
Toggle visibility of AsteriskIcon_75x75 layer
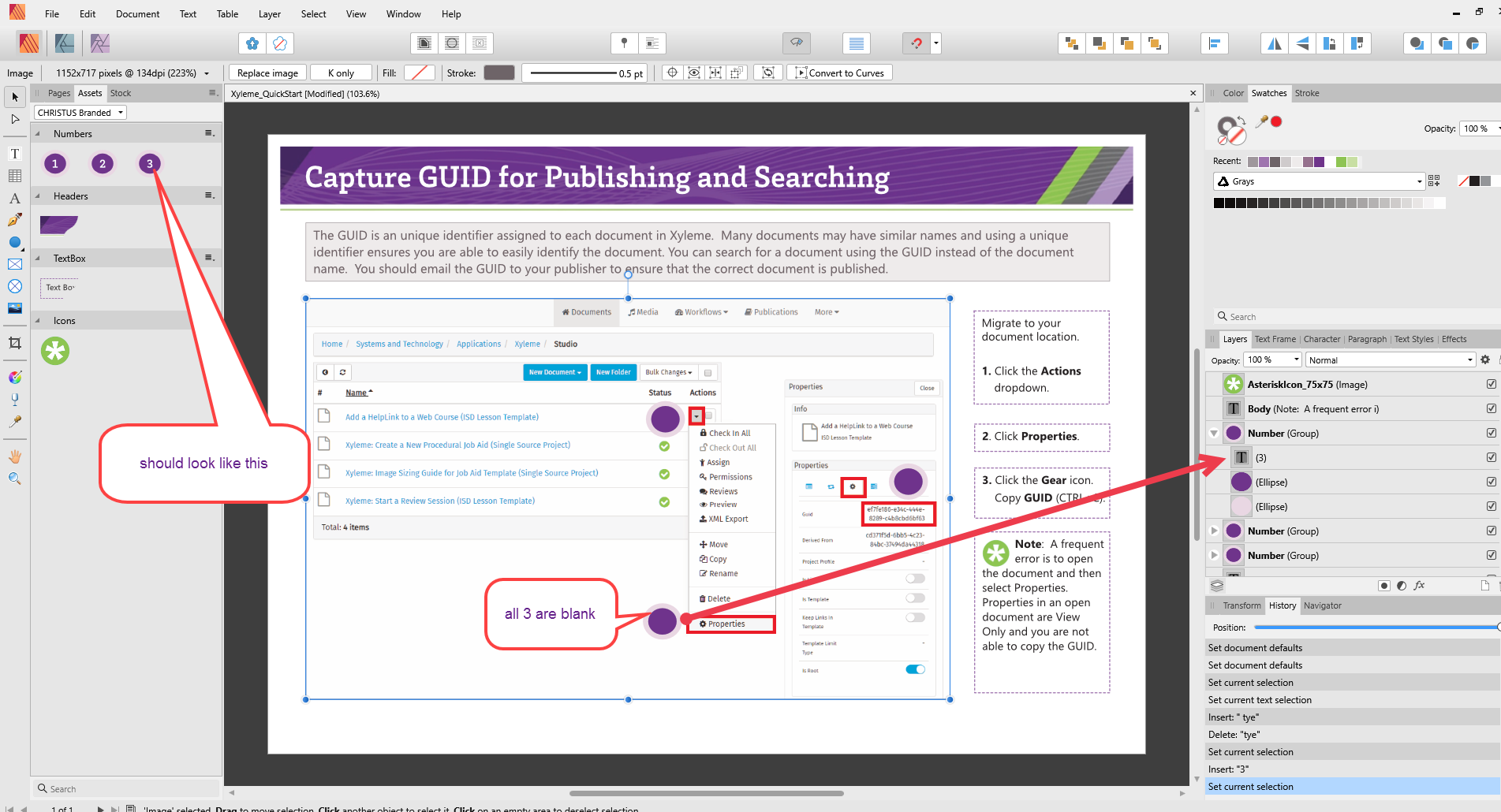click(1492, 384)
